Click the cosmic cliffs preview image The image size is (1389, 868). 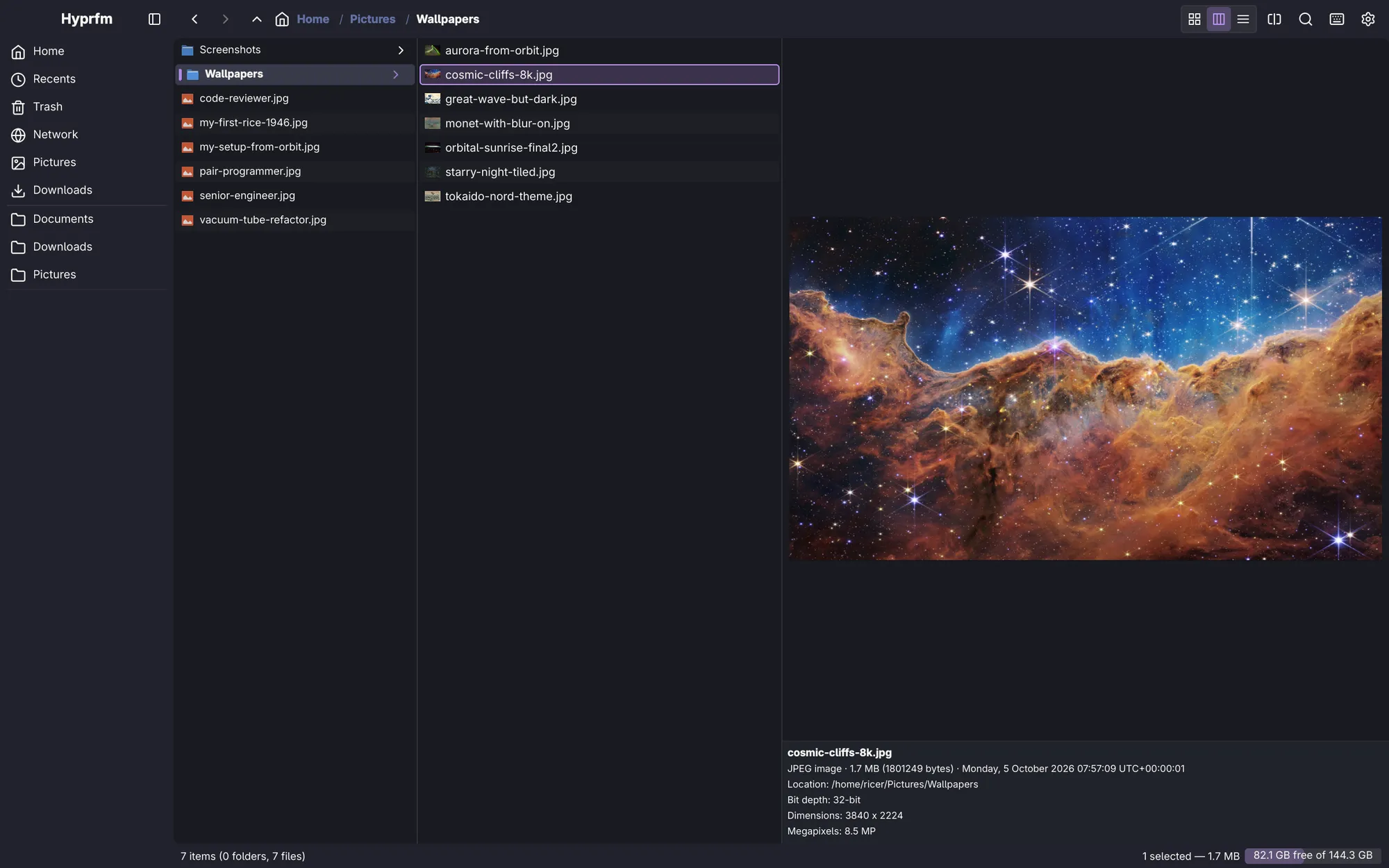[x=1085, y=388]
